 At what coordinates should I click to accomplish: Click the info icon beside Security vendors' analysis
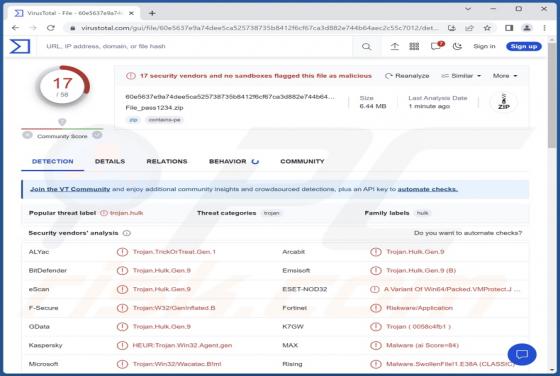pos(127,233)
